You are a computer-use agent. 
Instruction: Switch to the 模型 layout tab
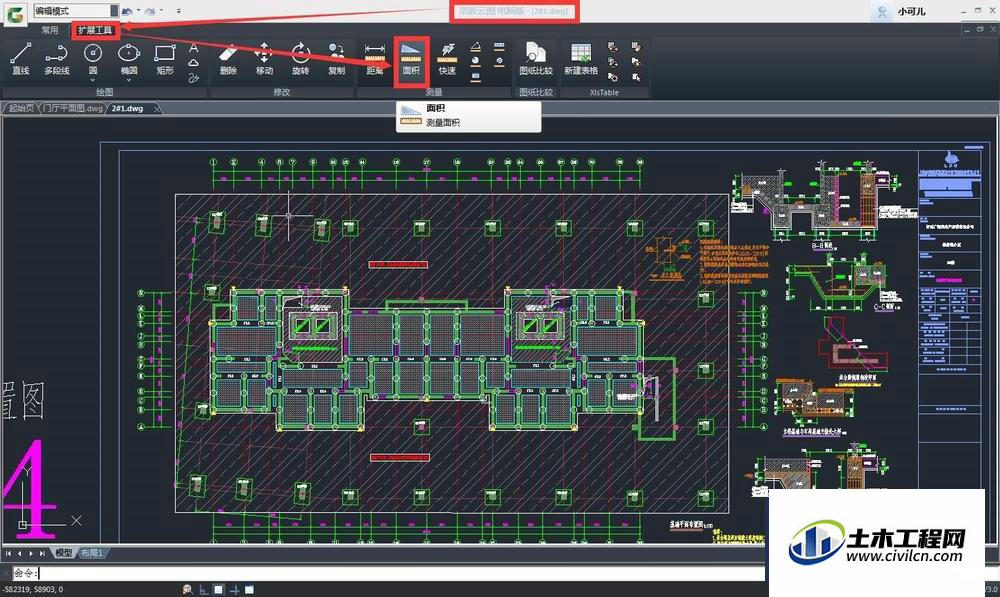coord(64,553)
